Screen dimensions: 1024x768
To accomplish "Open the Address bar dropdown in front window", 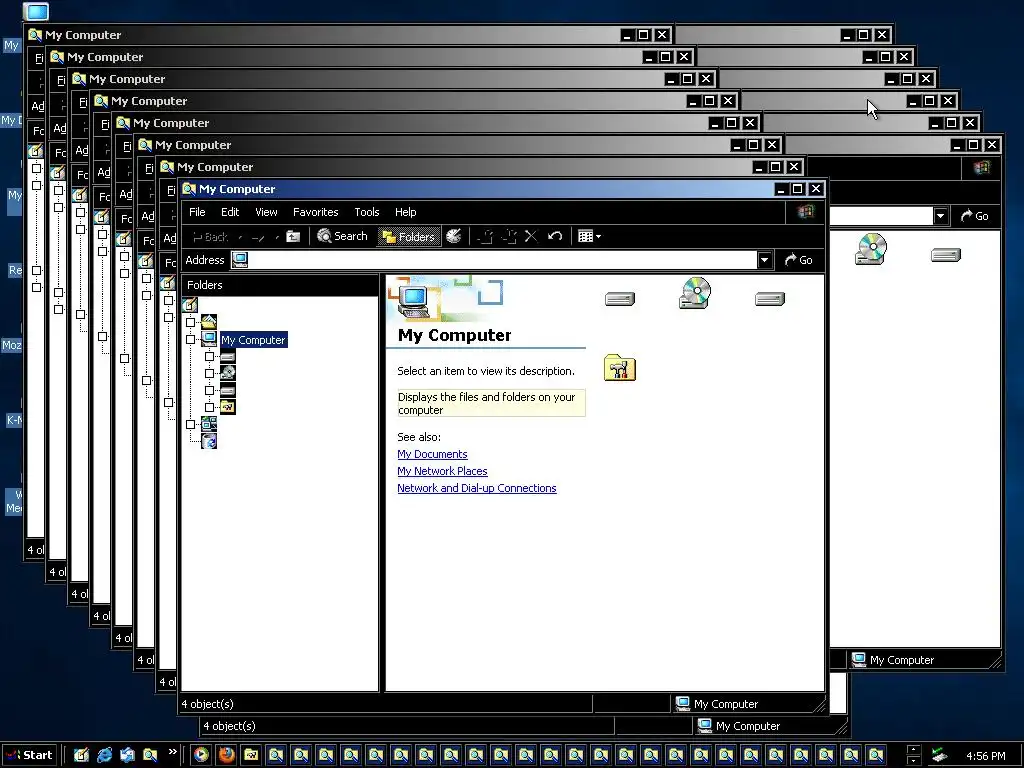I will click(765, 260).
